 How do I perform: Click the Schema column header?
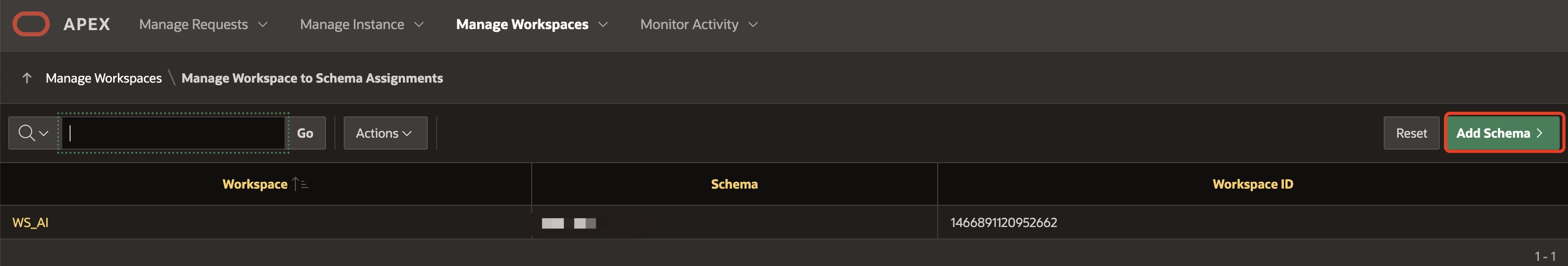tap(734, 184)
